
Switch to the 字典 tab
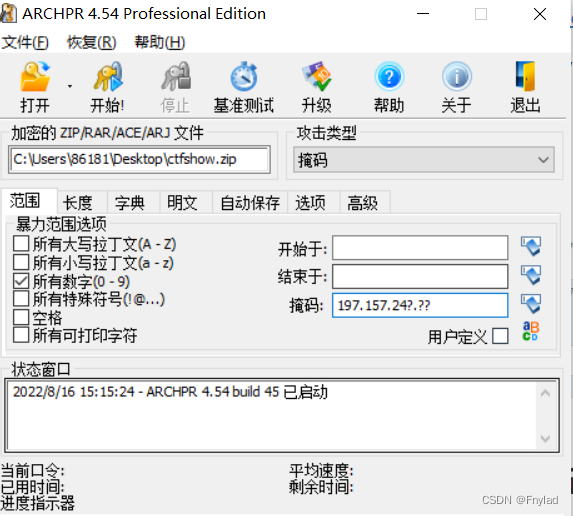click(134, 202)
